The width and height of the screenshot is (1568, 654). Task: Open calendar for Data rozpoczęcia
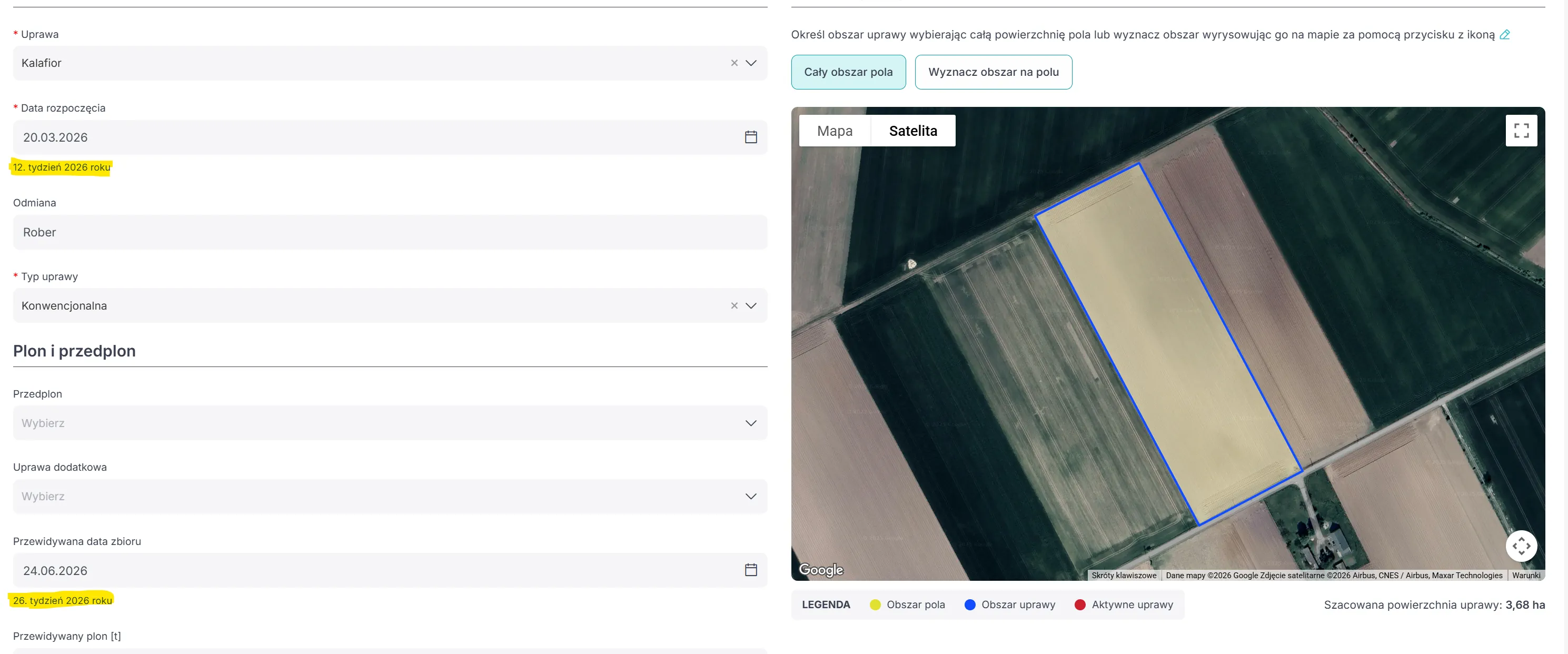(x=750, y=137)
